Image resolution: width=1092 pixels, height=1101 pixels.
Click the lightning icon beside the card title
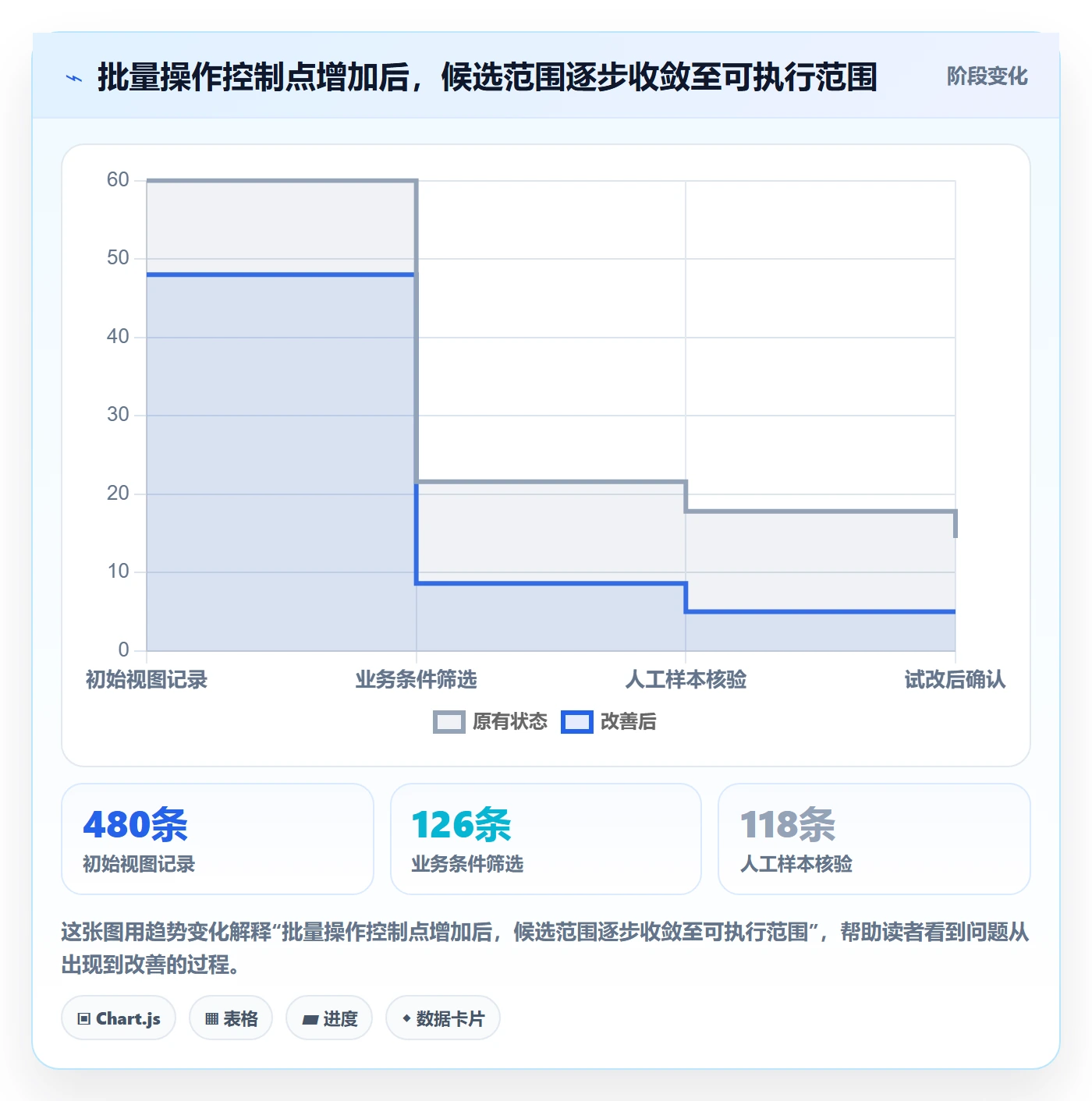(x=74, y=78)
